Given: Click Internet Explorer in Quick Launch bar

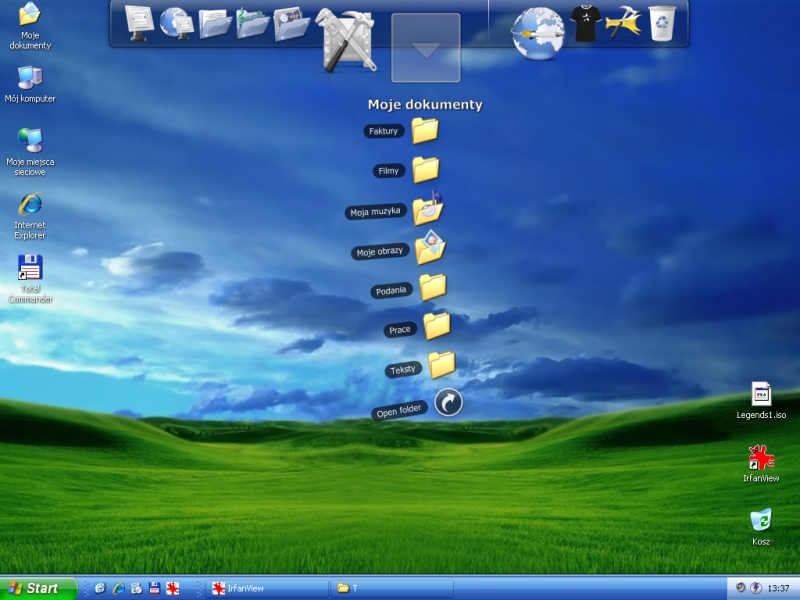Looking at the screenshot, I should [118, 588].
